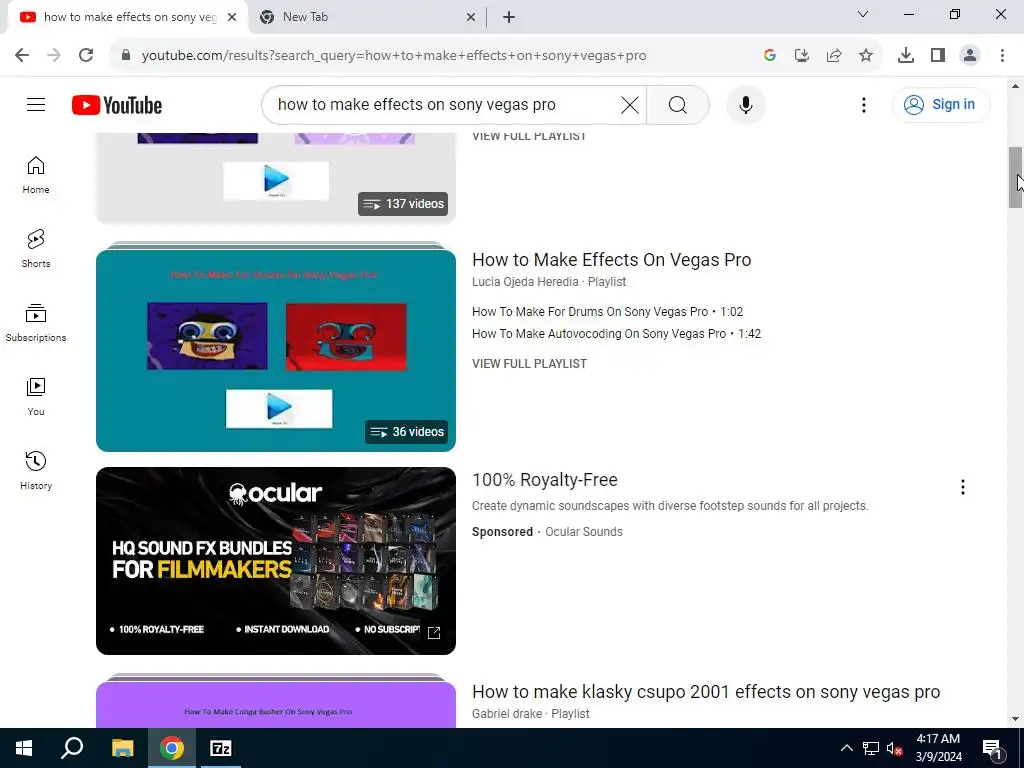Reload the page
Image resolution: width=1024 pixels, height=768 pixels.
tap(86, 56)
